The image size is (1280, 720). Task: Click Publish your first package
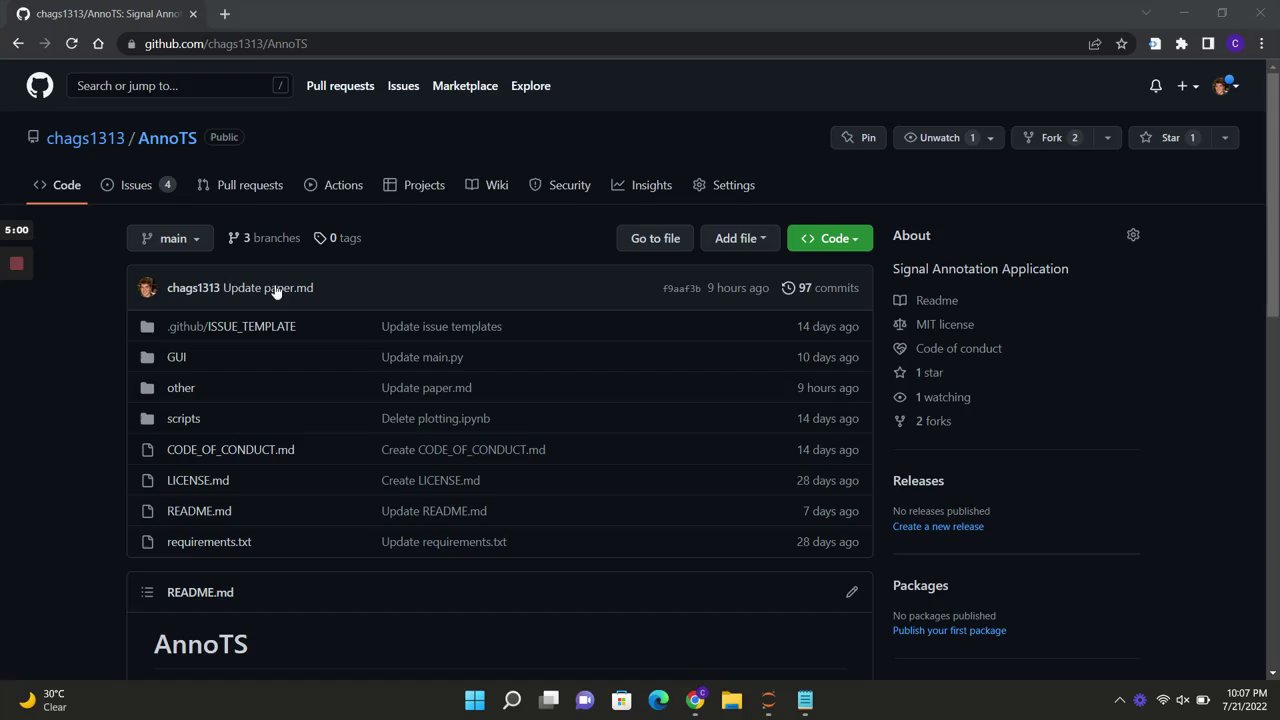pos(950,630)
